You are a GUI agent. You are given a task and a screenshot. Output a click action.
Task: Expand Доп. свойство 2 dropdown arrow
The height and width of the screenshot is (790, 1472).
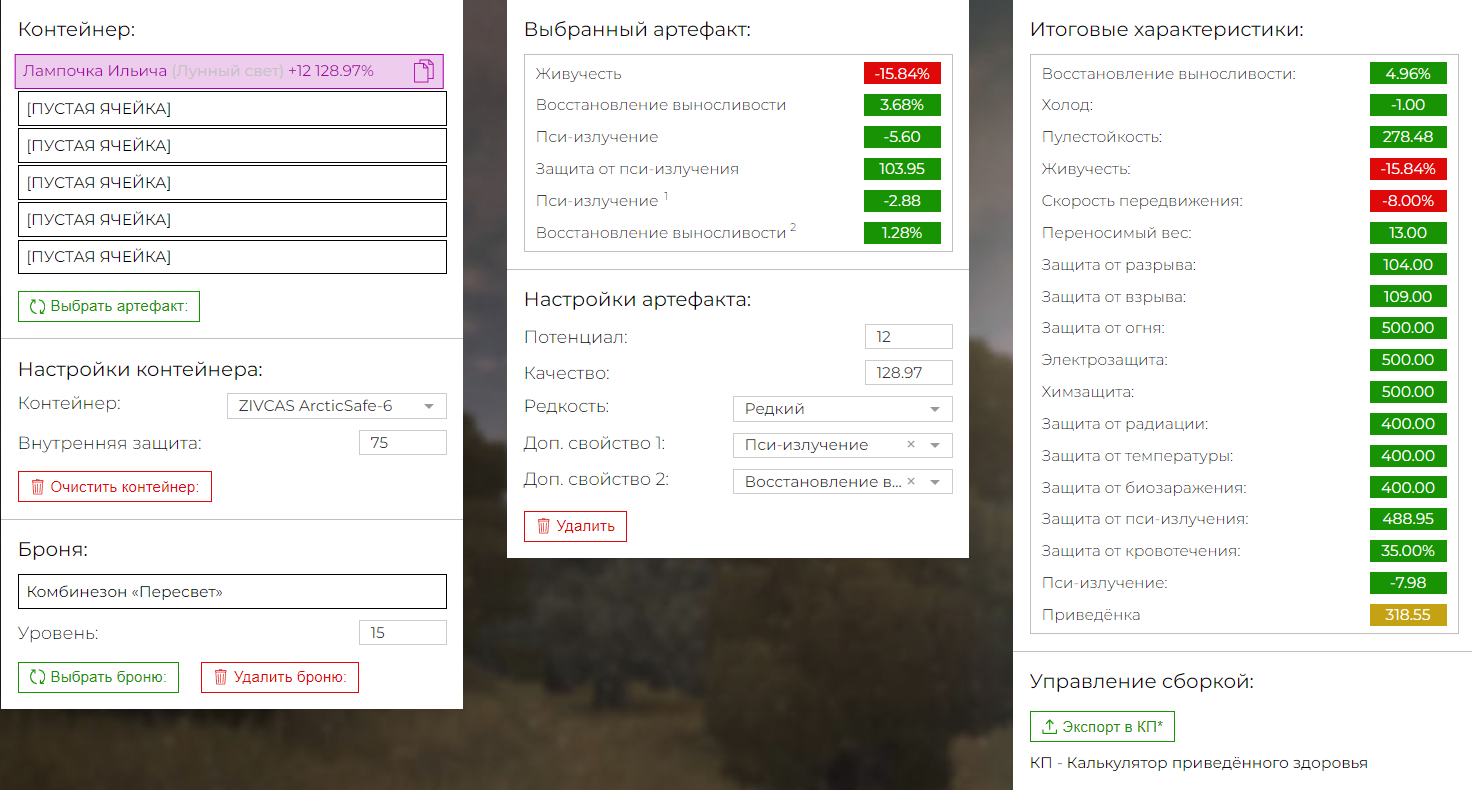935,482
